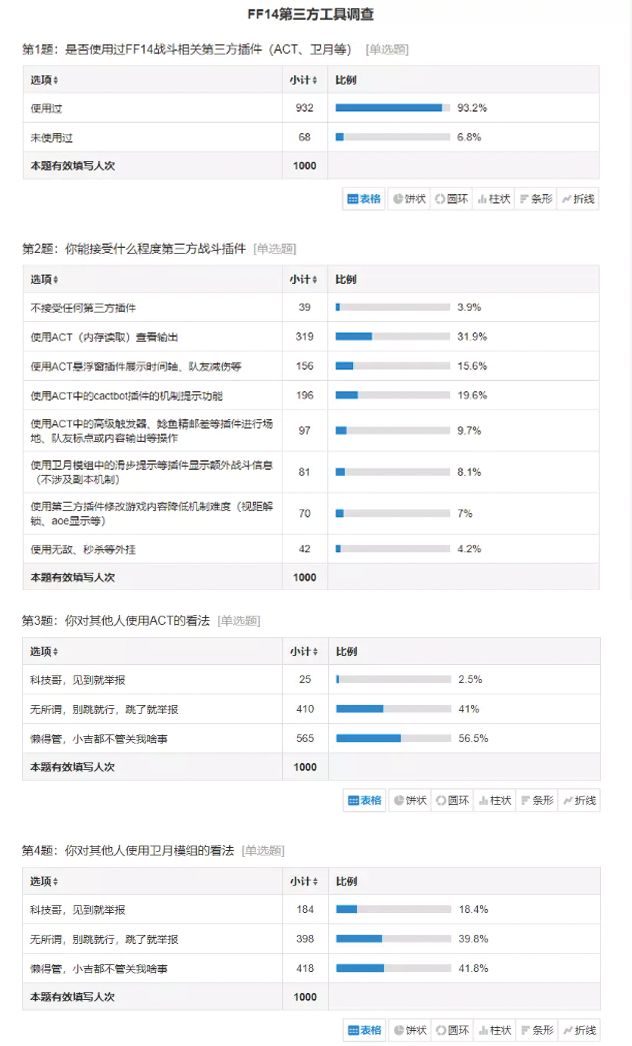
Task: Open 折线 line chart for question 3
Action: 578,800
